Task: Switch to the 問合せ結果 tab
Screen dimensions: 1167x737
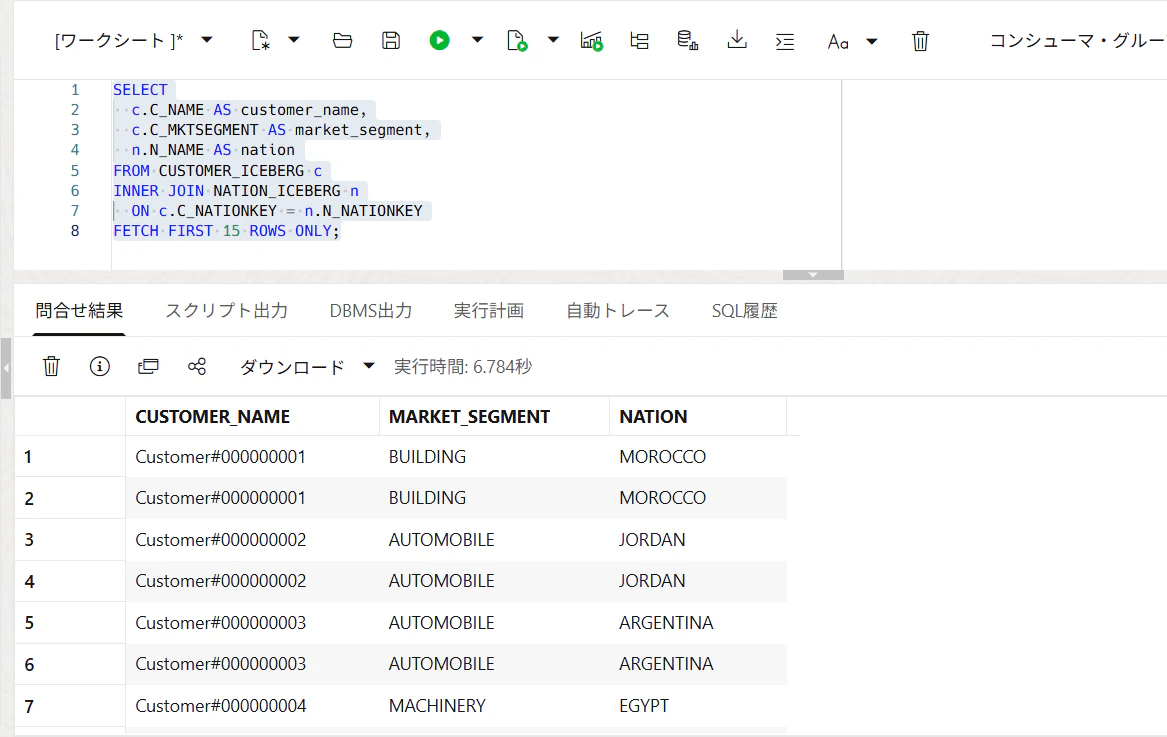Action: click(79, 310)
